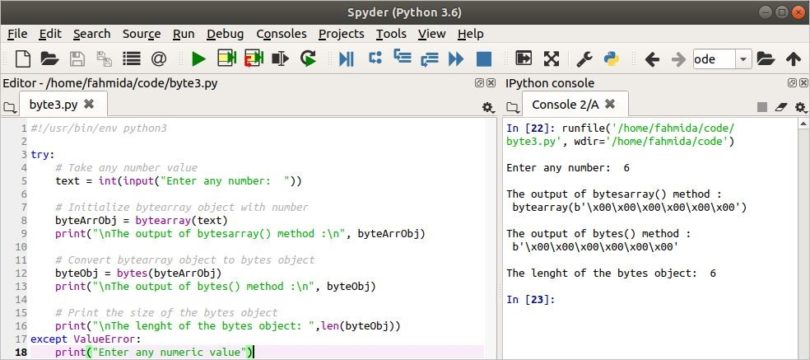Close the Editor pane

[x=490, y=83]
